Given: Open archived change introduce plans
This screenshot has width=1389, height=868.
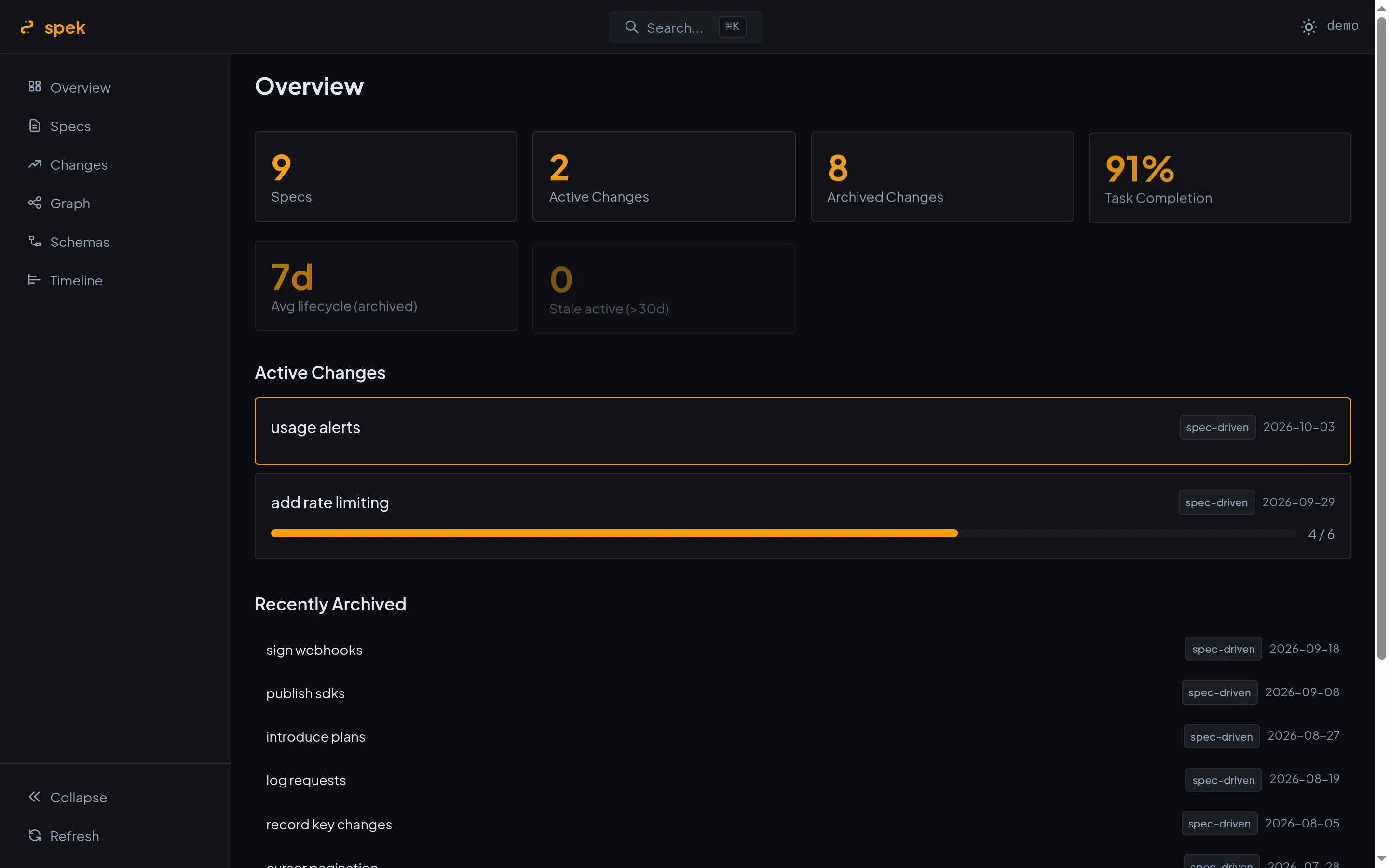Looking at the screenshot, I should pyautogui.click(x=803, y=736).
